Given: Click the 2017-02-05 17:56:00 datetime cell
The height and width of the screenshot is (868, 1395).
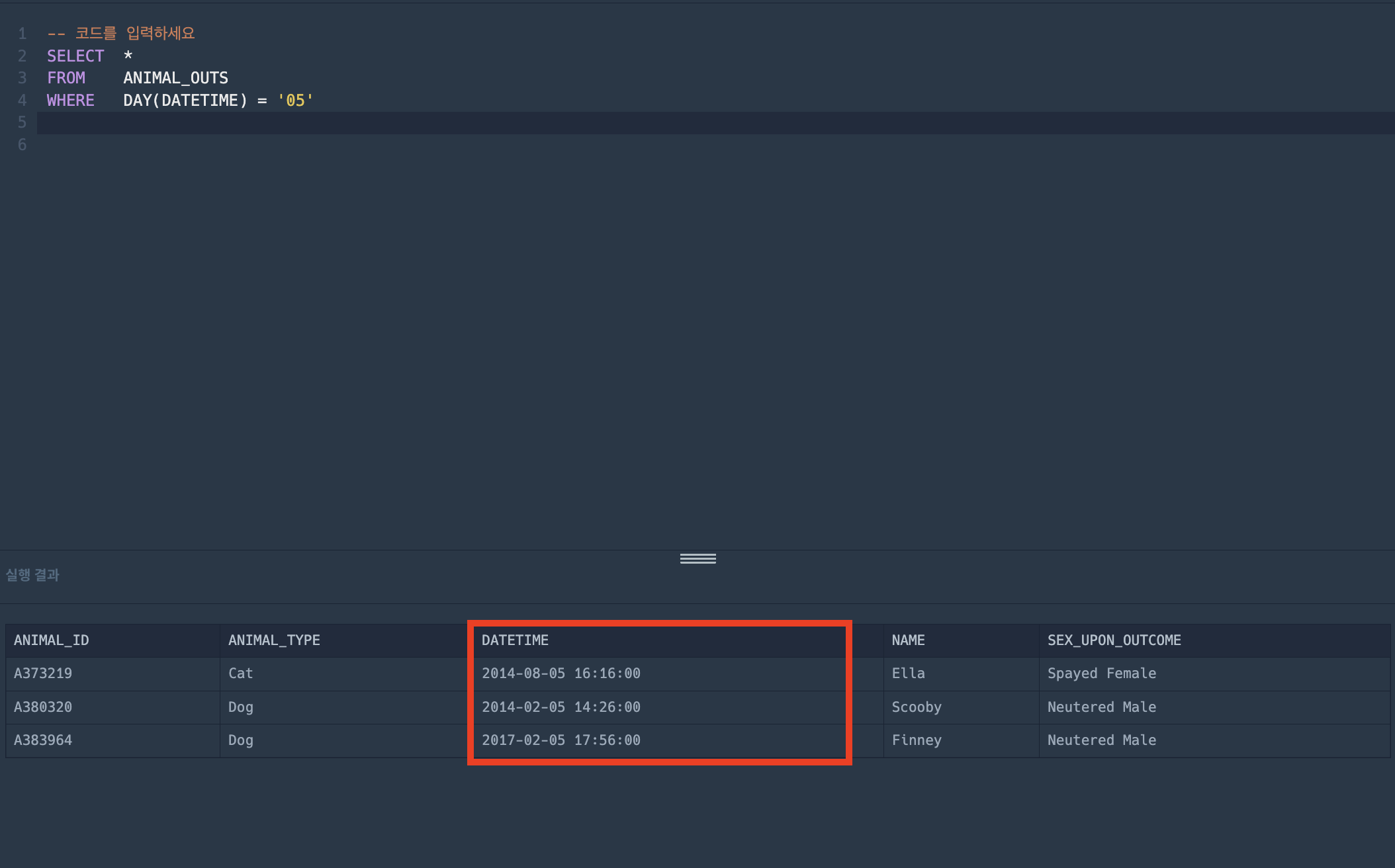Looking at the screenshot, I should (561, 740).
